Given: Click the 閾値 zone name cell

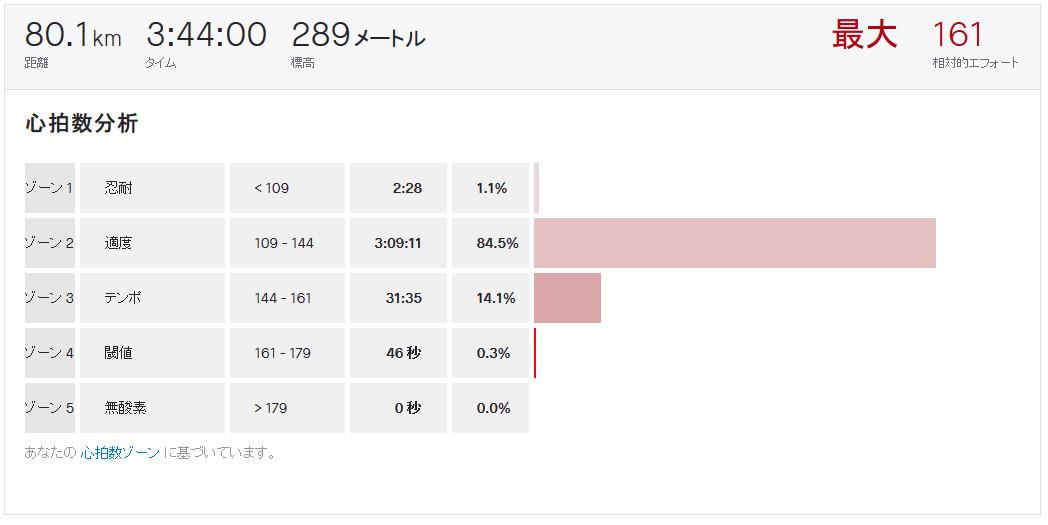Looking at the screenshot, I should coord(152,352).
